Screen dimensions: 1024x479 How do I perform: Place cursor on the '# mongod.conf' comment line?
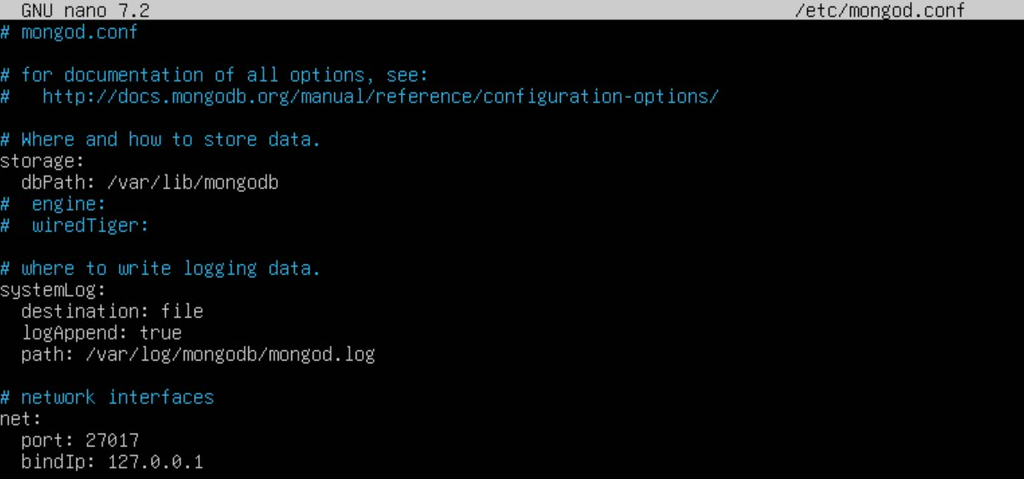click(x=69, y=32)
